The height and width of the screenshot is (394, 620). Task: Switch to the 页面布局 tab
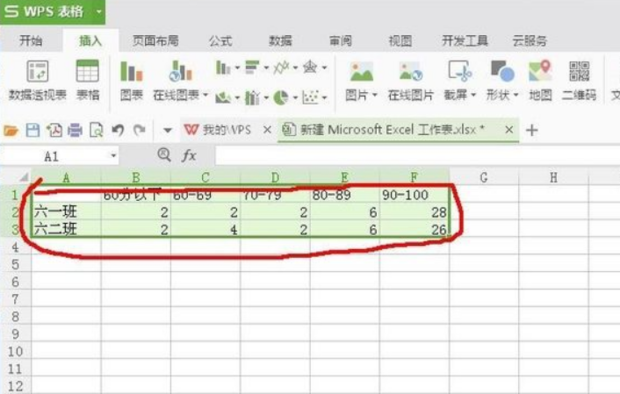tap(155, 40)
